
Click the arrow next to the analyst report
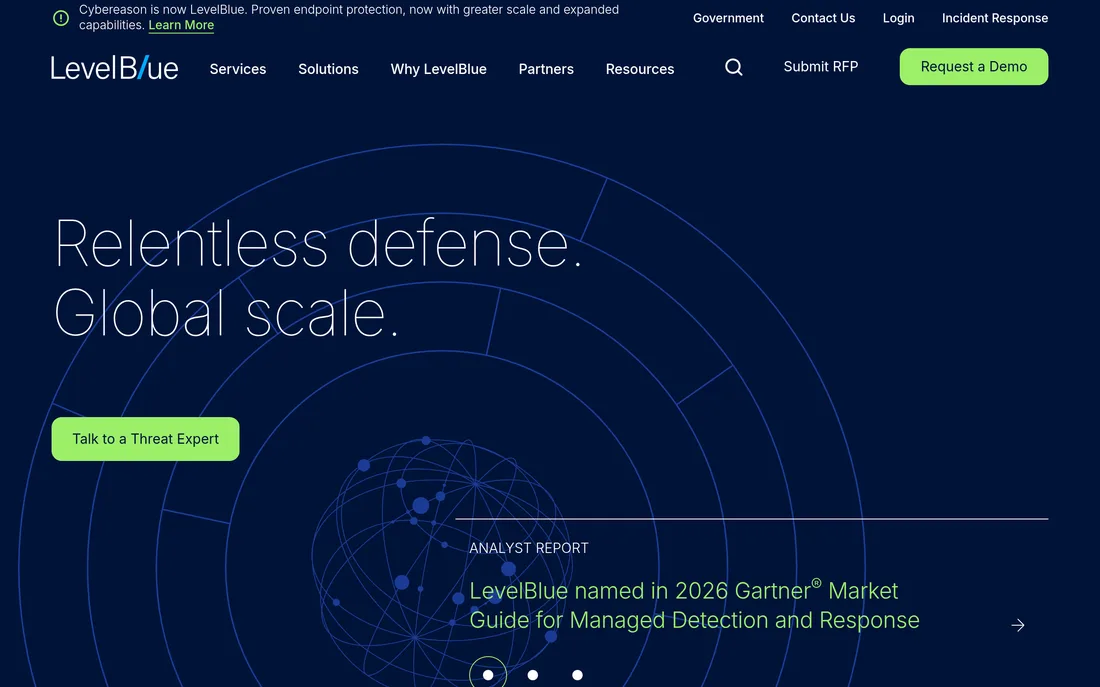[x=1017, y=625]
